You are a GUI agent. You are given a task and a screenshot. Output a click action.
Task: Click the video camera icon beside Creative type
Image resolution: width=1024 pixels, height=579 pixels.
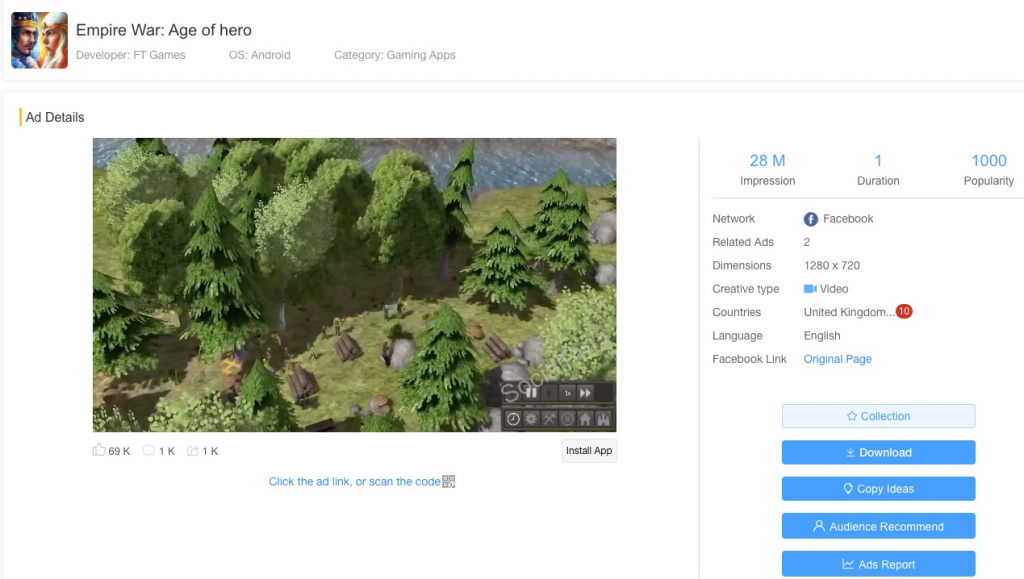coord(810,289)
